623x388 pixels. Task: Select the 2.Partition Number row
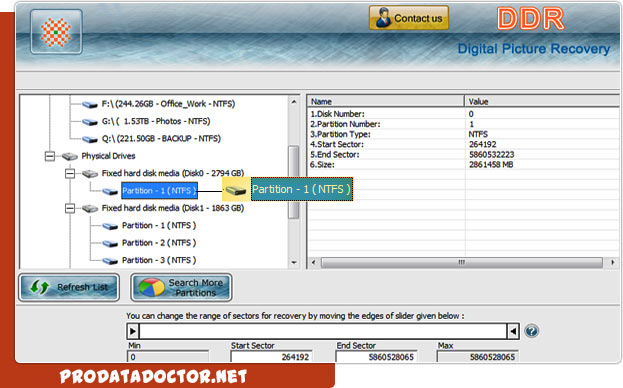click(463, 124)
